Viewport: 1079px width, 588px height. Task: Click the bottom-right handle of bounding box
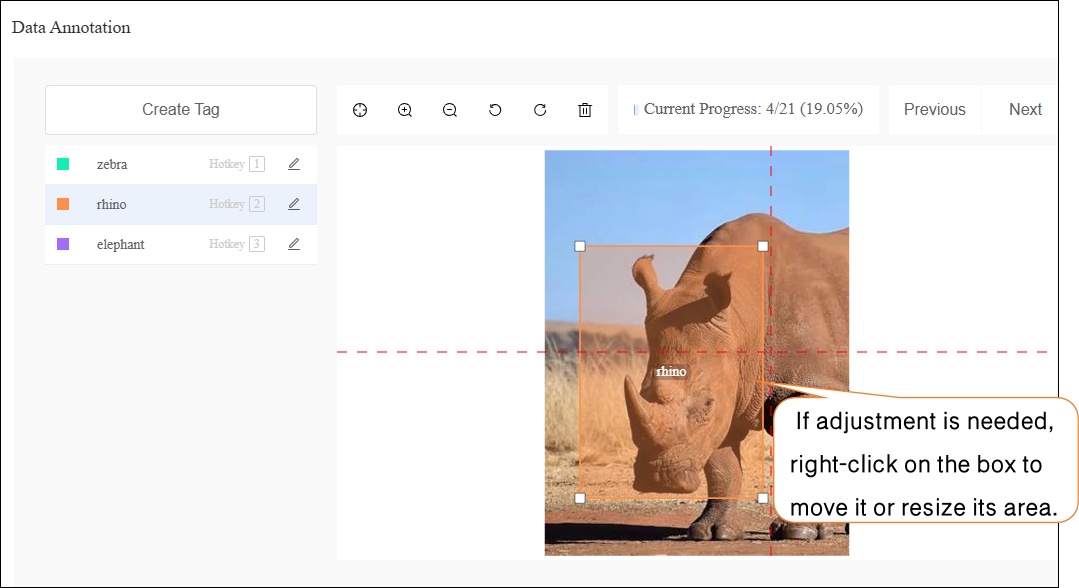tap(763, 498)
